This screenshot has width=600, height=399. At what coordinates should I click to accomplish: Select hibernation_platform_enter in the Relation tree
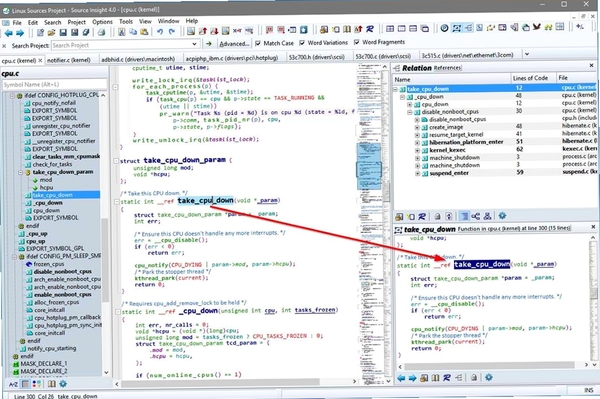tap(466, 142)
